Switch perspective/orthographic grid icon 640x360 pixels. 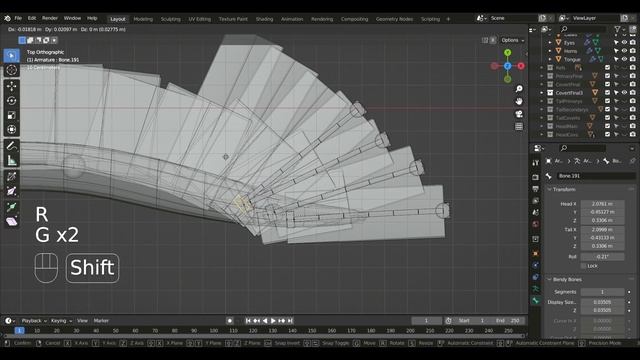(x=519, y=127)
